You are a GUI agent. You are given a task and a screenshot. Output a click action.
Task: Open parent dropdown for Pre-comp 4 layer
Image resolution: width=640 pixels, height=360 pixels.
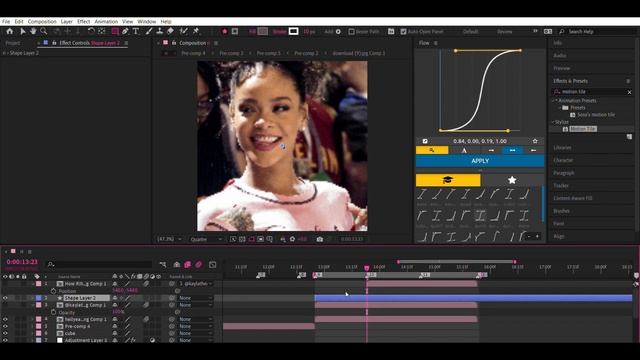click(196, 326)
